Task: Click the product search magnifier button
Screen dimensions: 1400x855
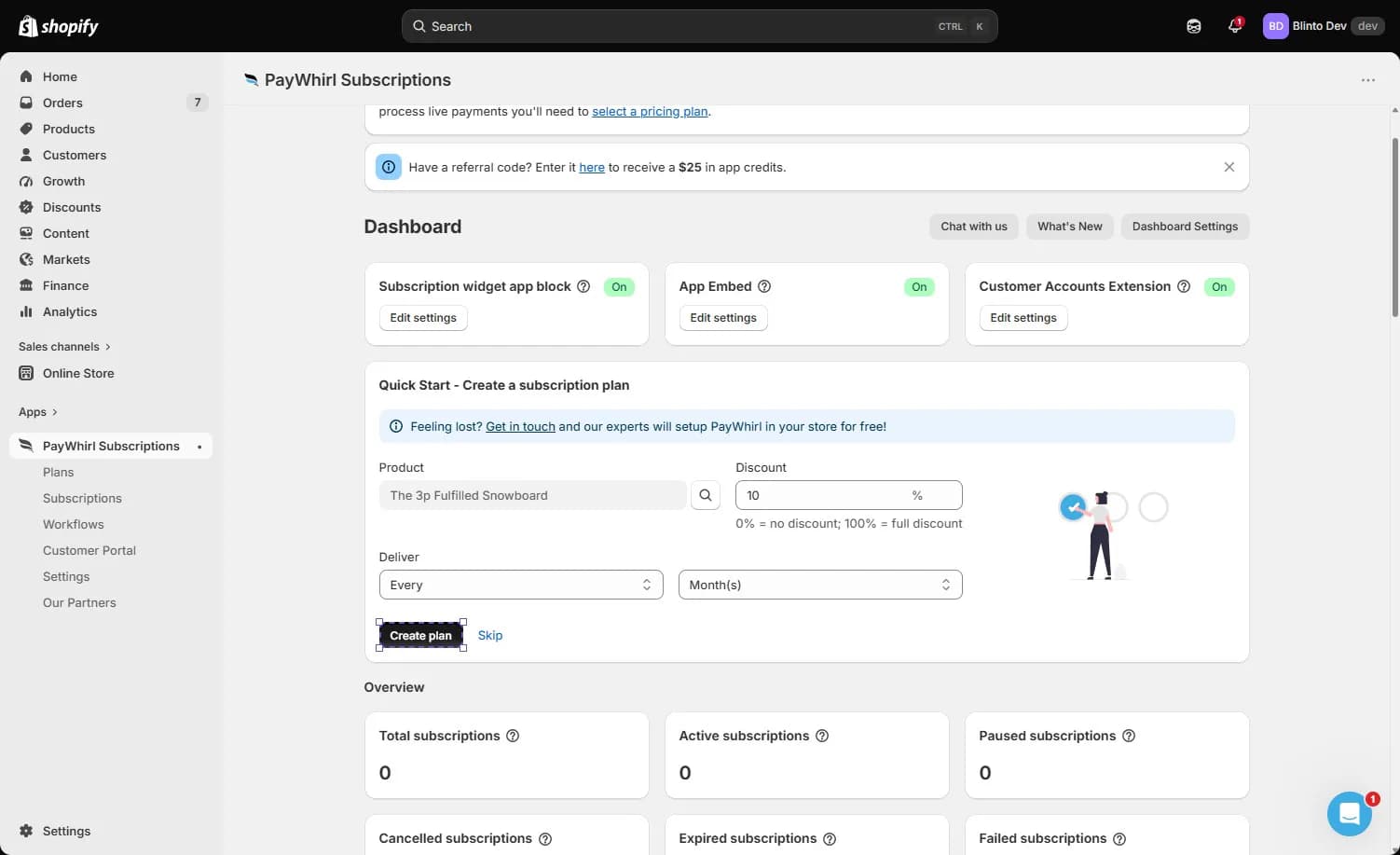Action: 706,495
